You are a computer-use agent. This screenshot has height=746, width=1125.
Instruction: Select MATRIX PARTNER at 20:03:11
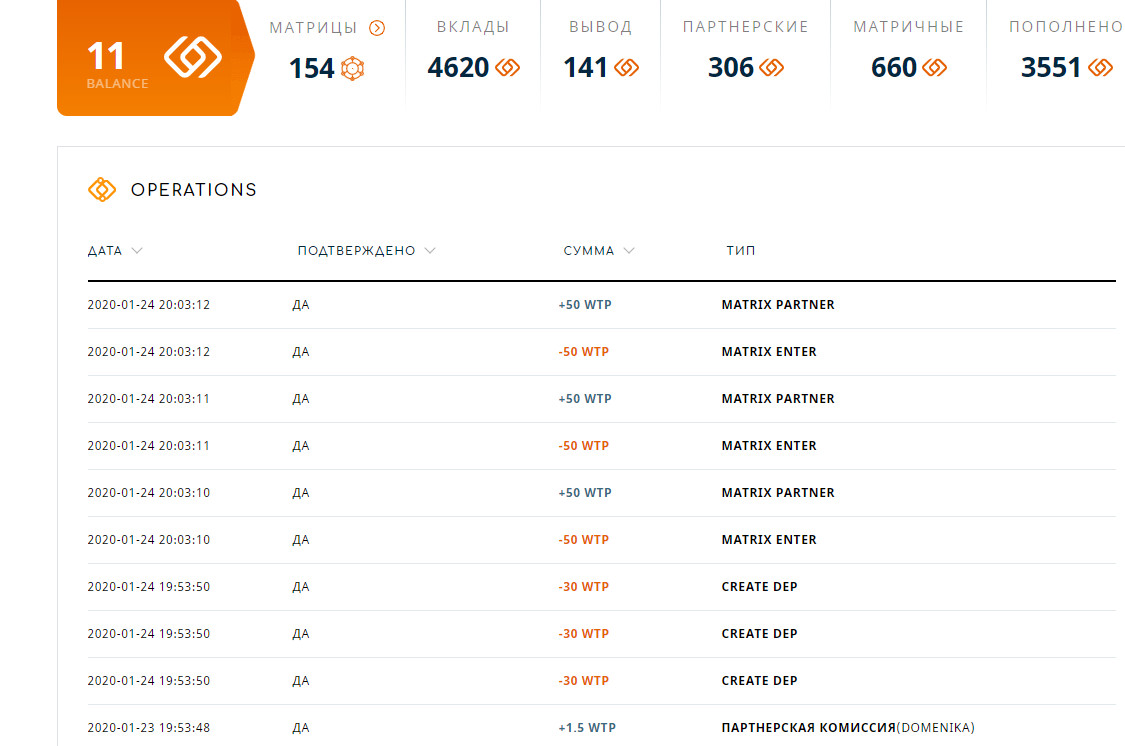pos(778,399)
